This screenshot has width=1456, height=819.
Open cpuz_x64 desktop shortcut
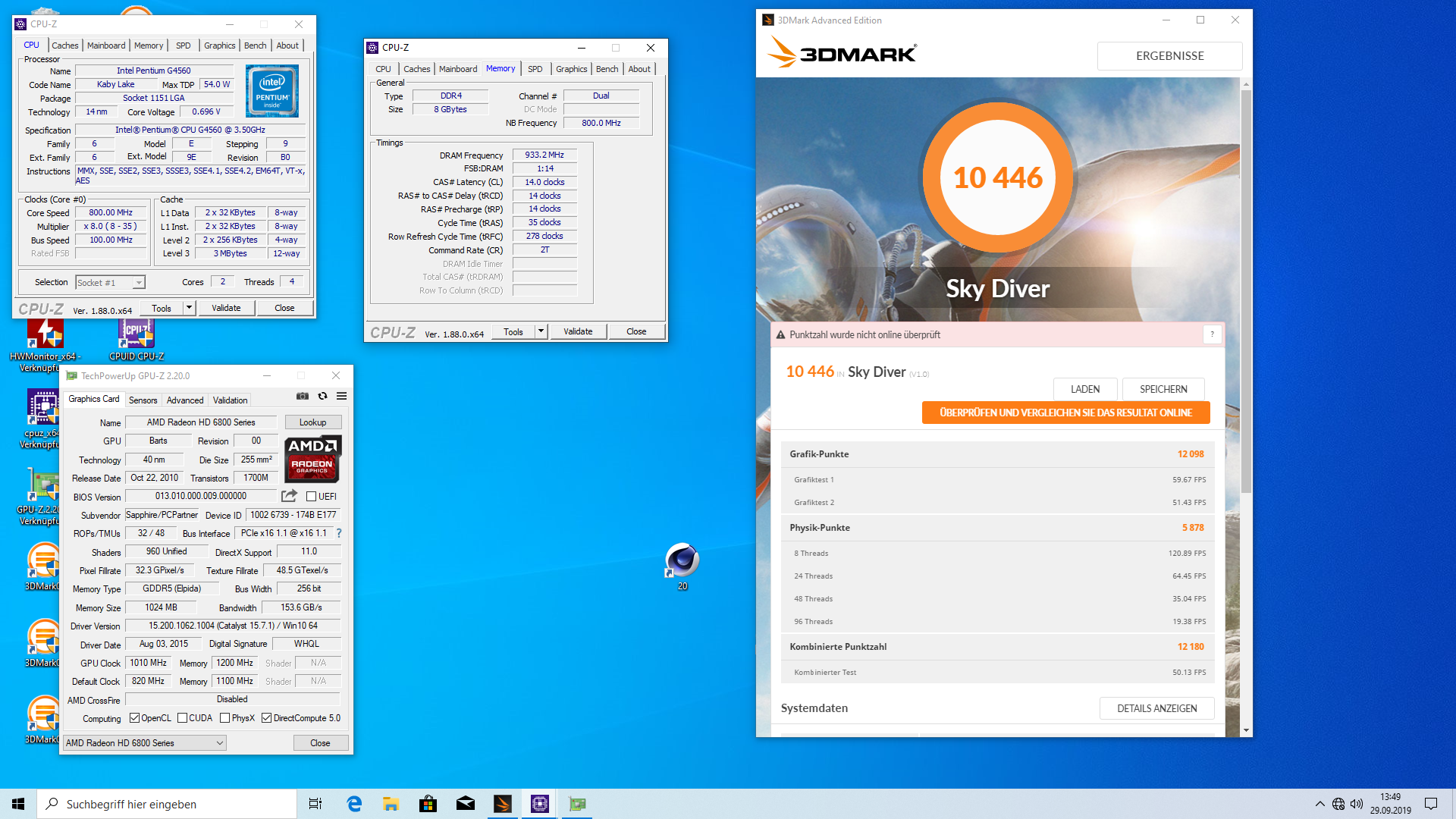point(42,419)
